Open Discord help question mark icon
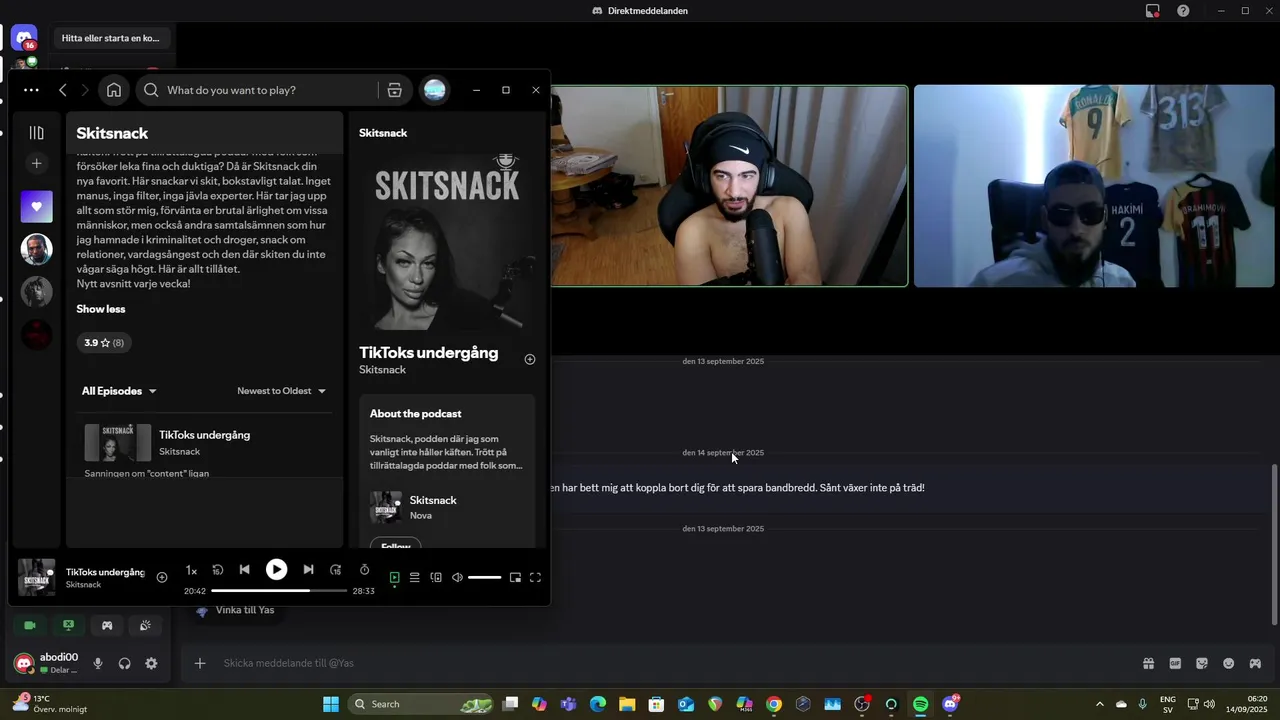Image resolution: width=1280 pixels, height=720 pixels. coord(1183,10)
